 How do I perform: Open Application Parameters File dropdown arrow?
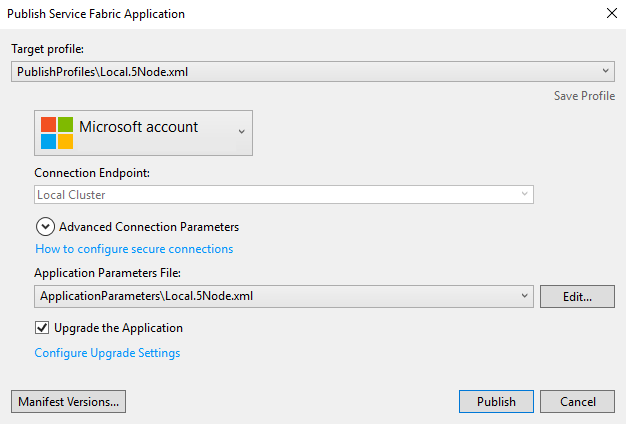(524, 296)
